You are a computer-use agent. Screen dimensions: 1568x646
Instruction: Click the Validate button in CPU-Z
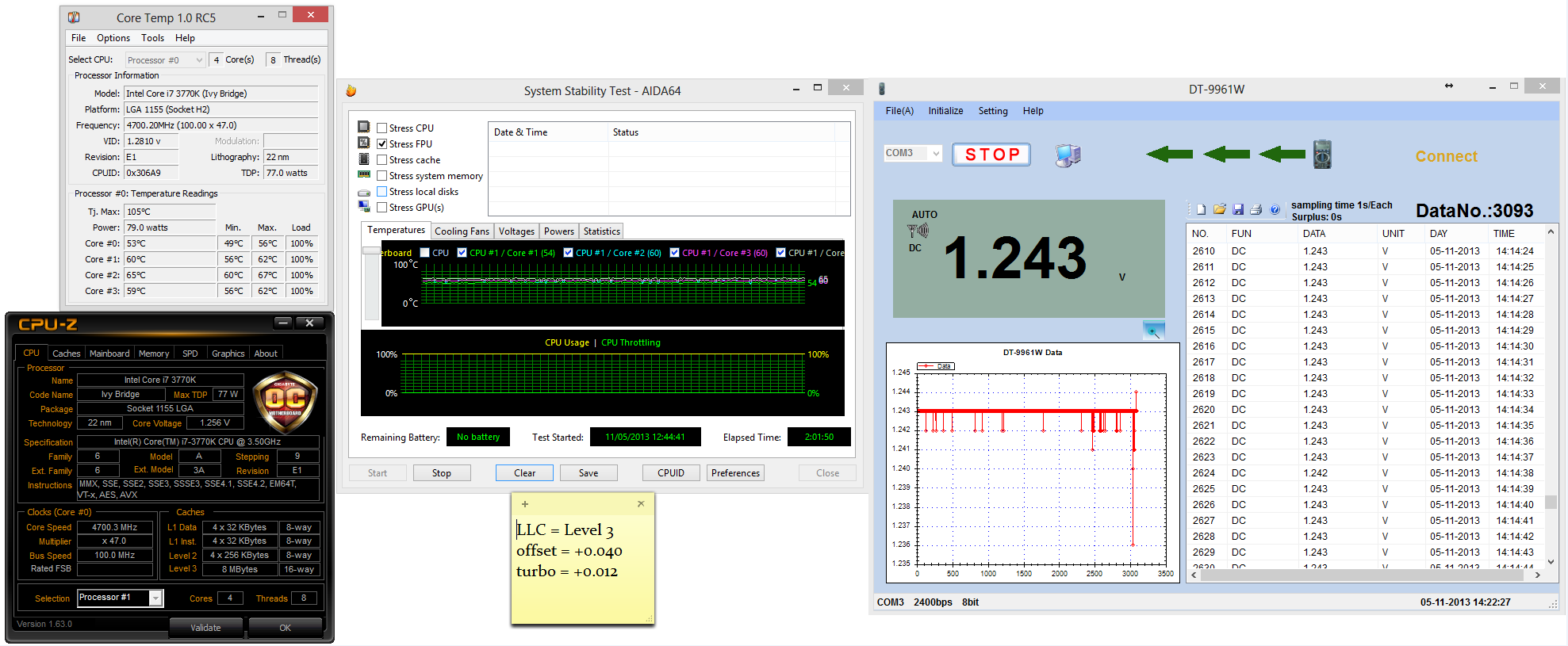206,628
